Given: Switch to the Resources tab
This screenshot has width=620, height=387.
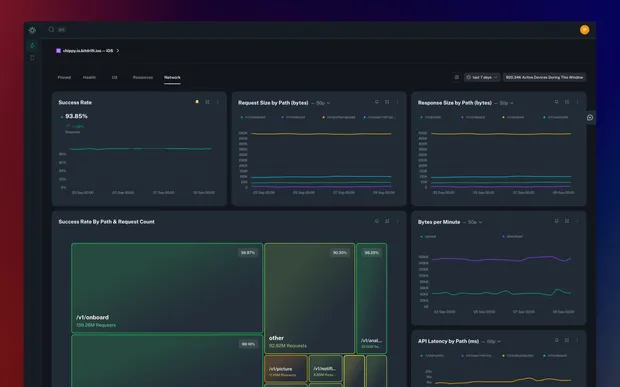Looking at the screenshot, I should (143, 77).
